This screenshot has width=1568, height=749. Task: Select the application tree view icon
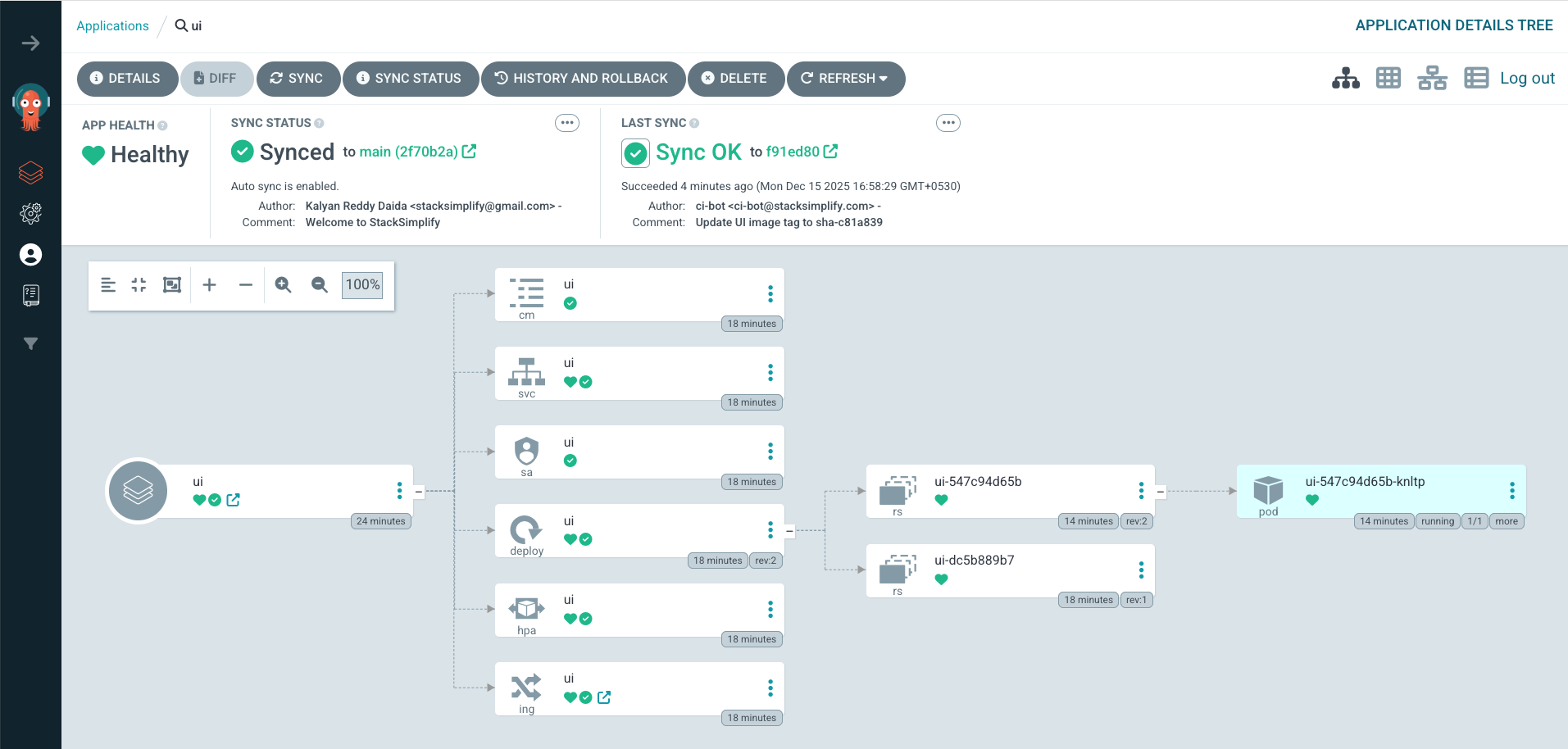point(1345,78)
